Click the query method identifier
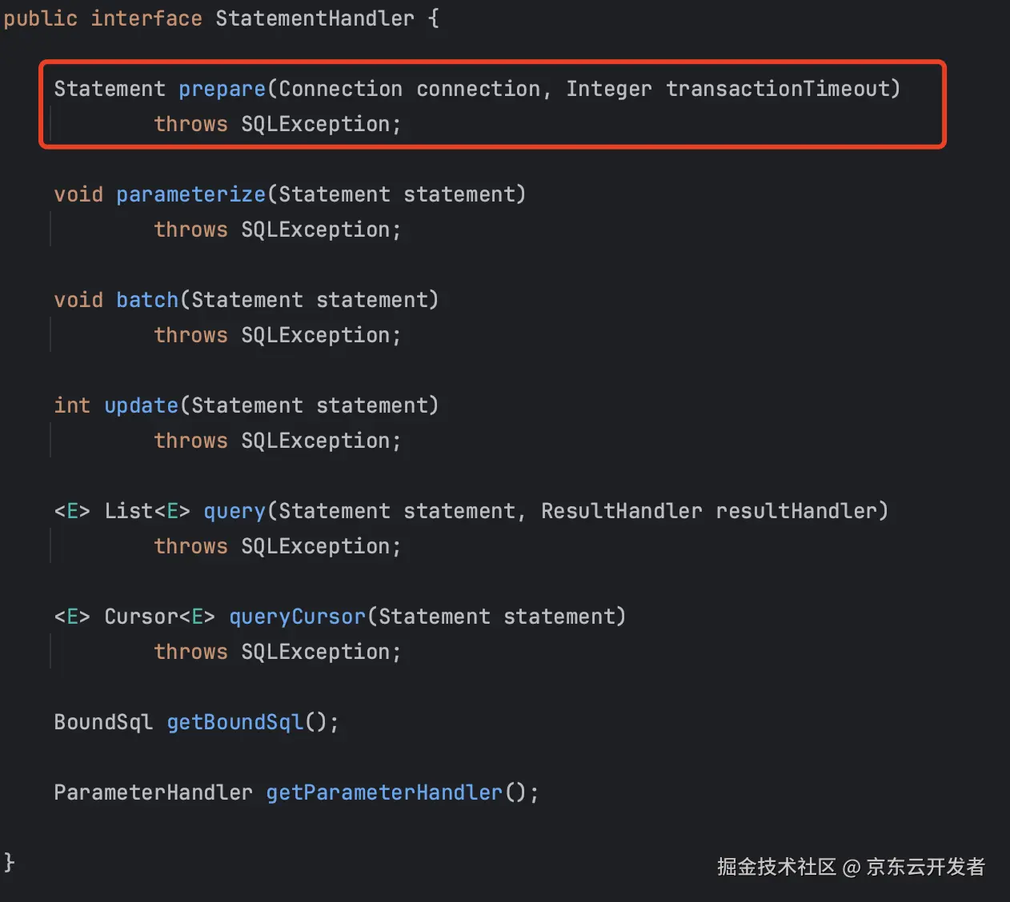 [234, 512]
